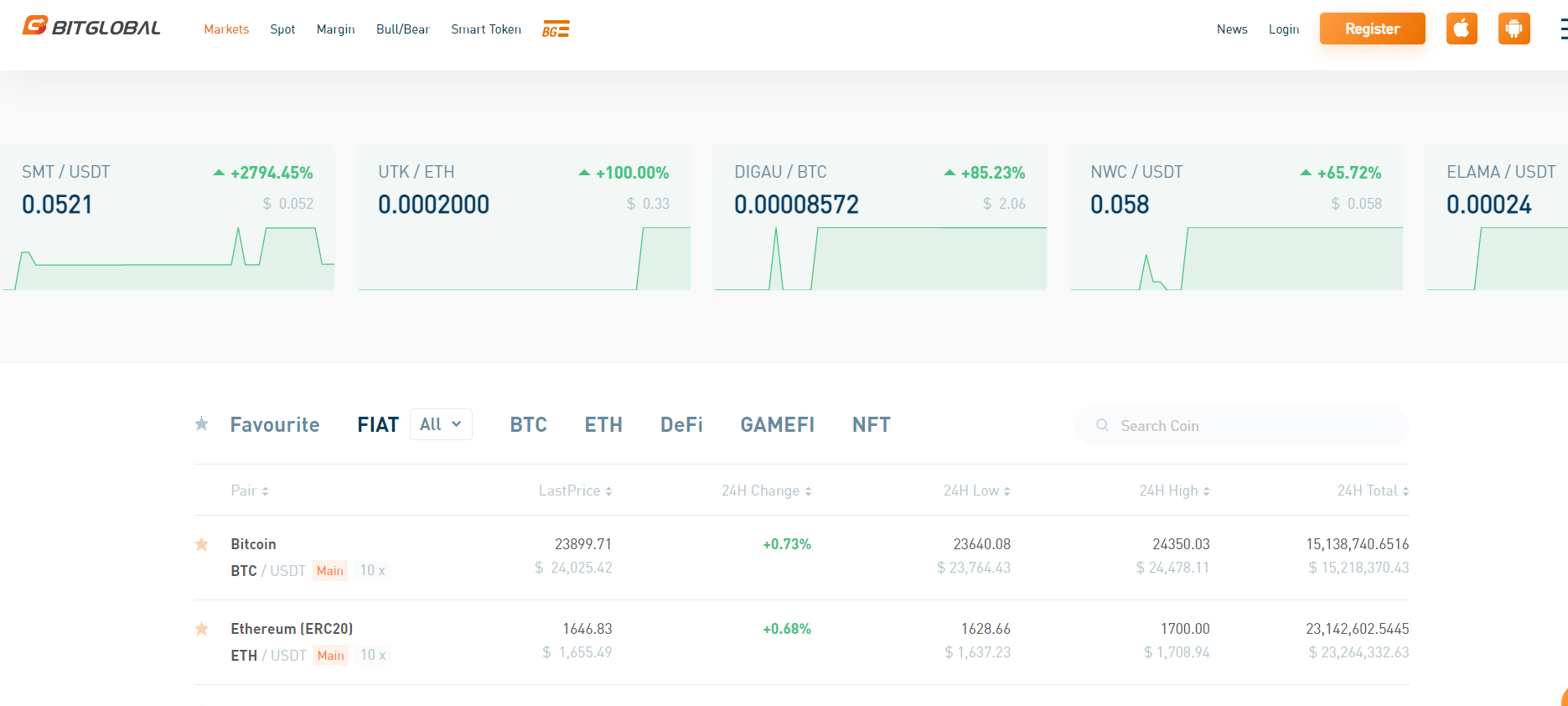Screen dimensions: 1568x706
Task: Click the Register button
Action: coord(1372,29)
